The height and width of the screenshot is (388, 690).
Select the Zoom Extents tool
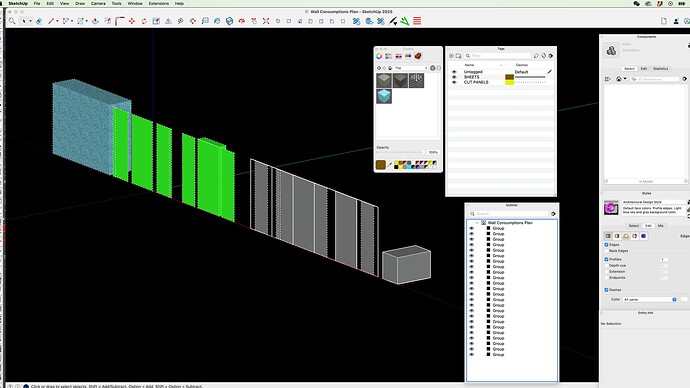click(x=266, y=21)
